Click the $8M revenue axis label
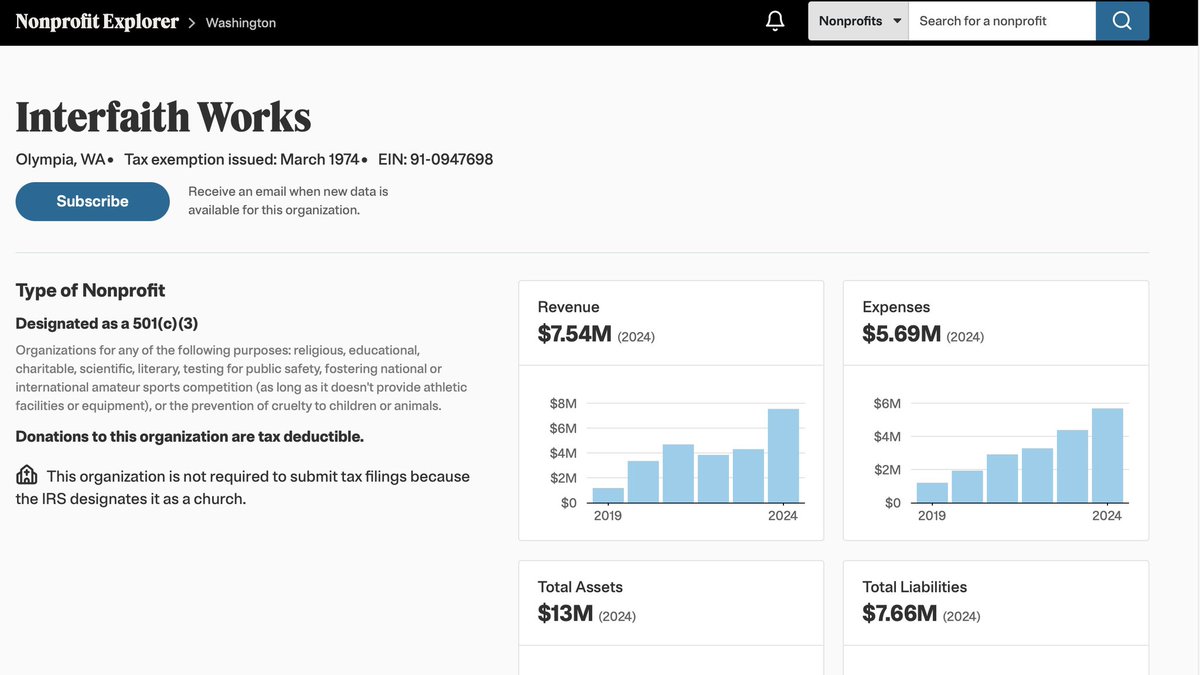1200x675 pixels. click(x=563, y=403)
